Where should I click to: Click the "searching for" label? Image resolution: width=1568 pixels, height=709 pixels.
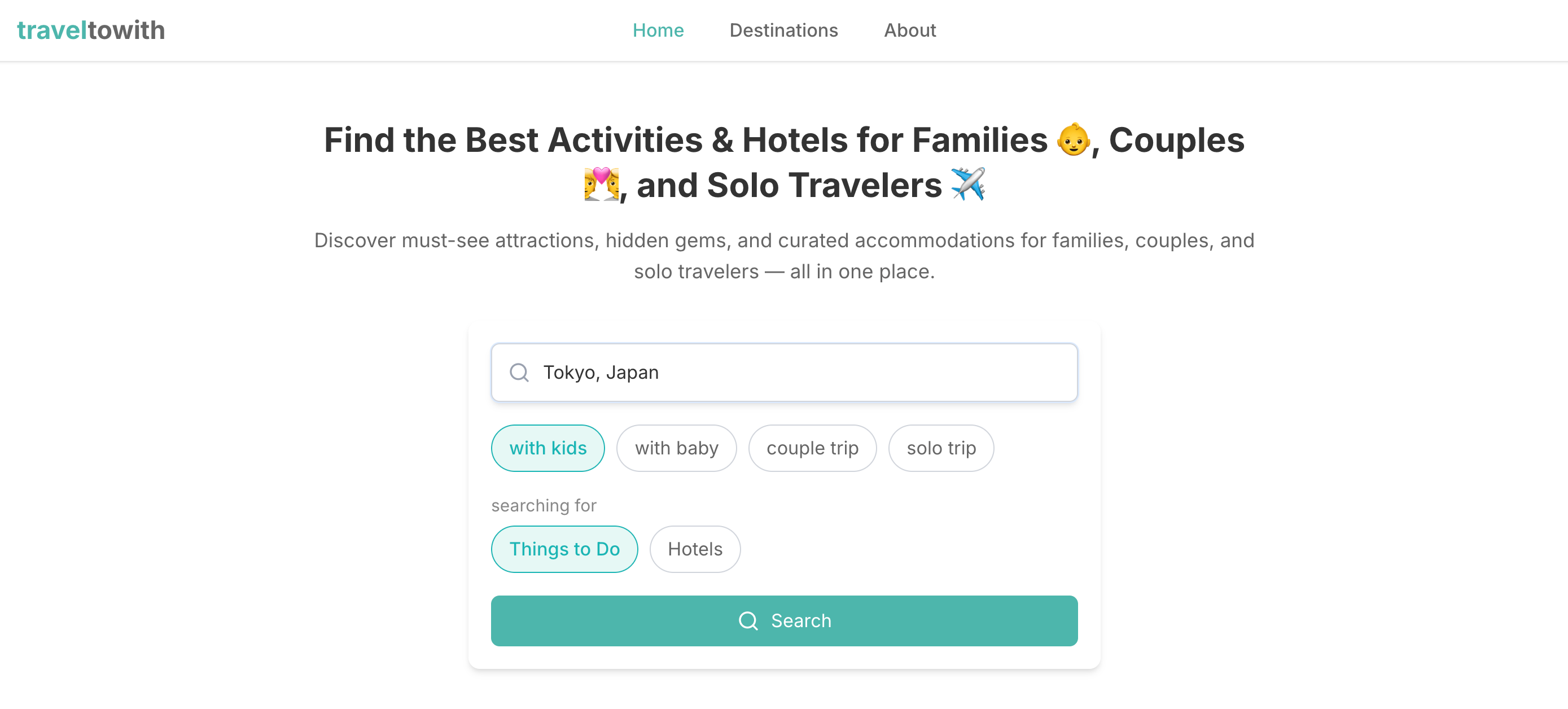(544, 505)
